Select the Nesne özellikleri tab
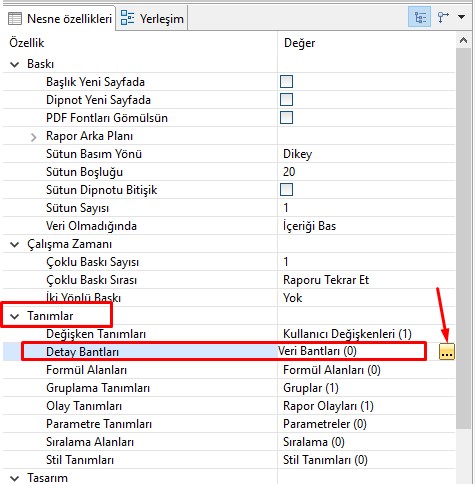The image size is (475, 484). 60,19
